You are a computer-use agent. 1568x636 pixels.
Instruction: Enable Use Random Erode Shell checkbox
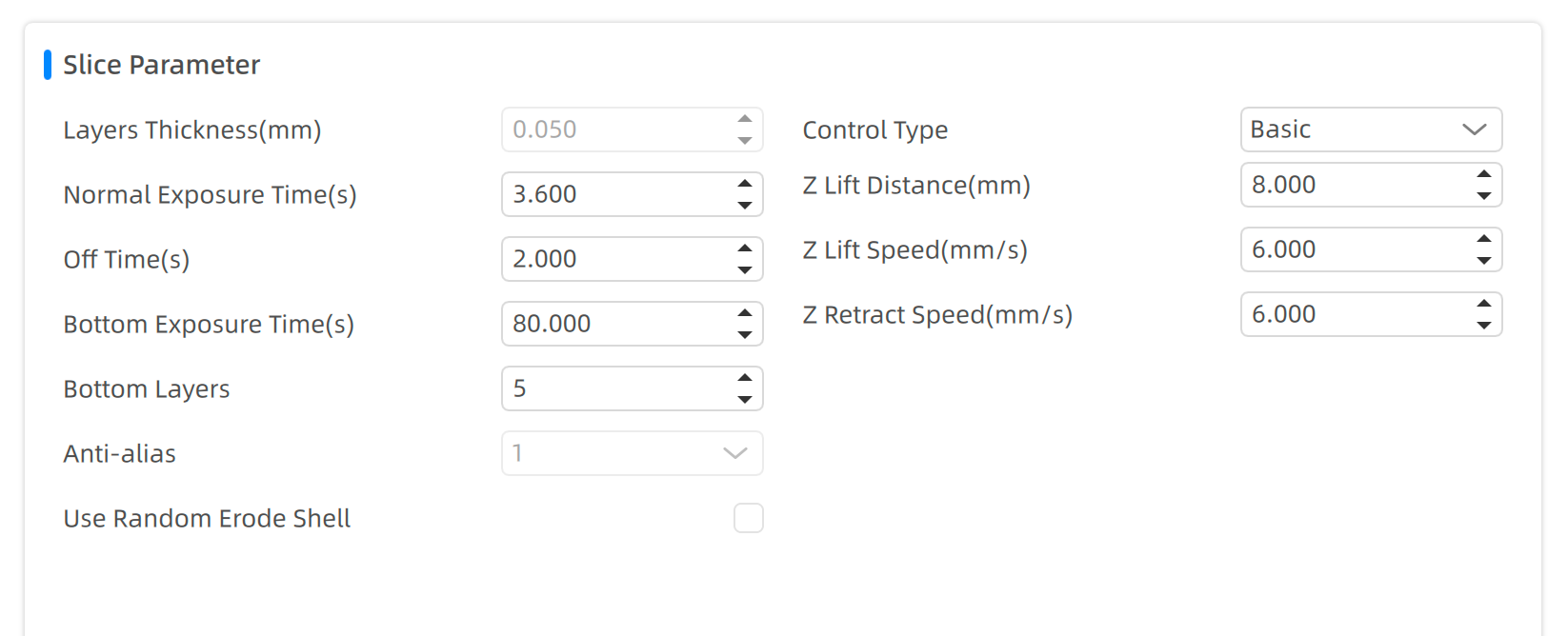point(749,518)
